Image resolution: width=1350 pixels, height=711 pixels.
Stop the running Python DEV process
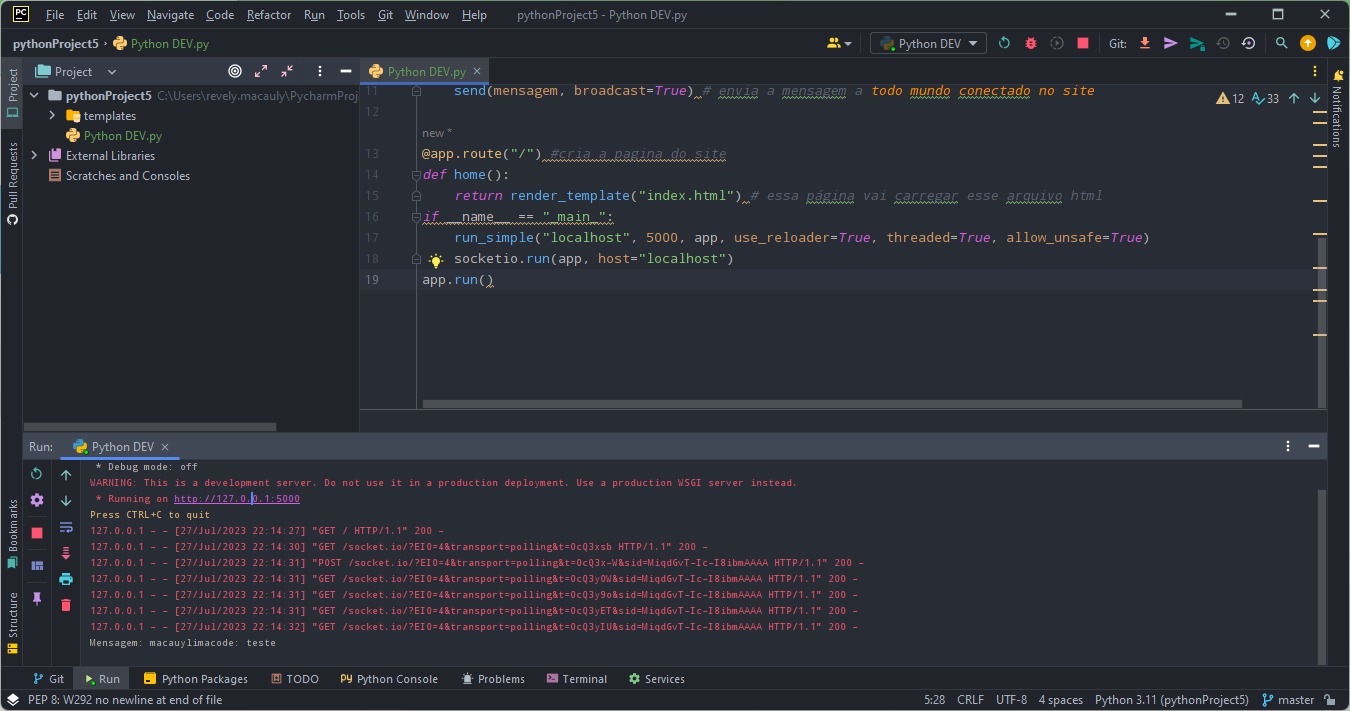1082,43
